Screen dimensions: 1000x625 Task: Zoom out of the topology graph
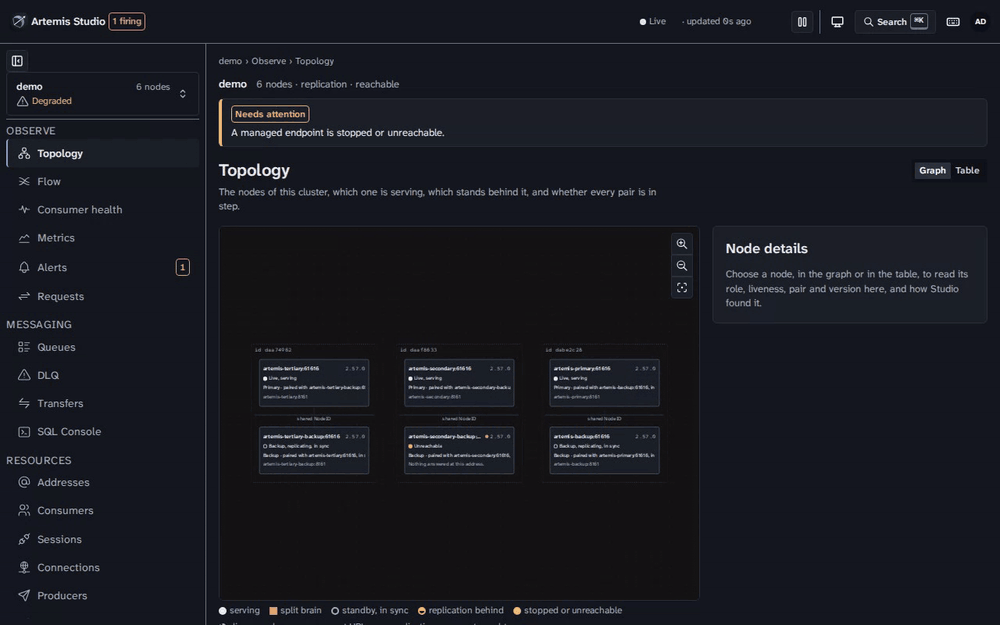[682, 265]
